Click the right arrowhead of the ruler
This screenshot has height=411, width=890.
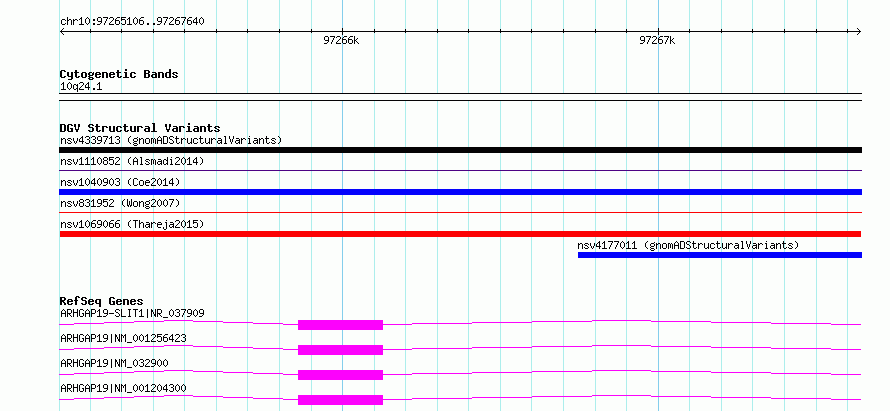[859, 32]
